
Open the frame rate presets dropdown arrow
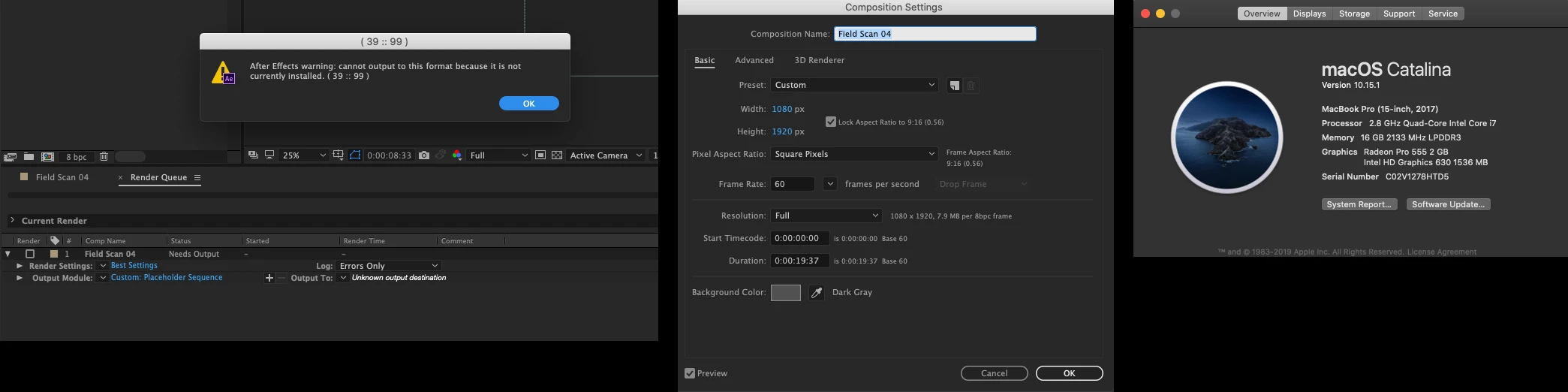[x=830, y=184]
